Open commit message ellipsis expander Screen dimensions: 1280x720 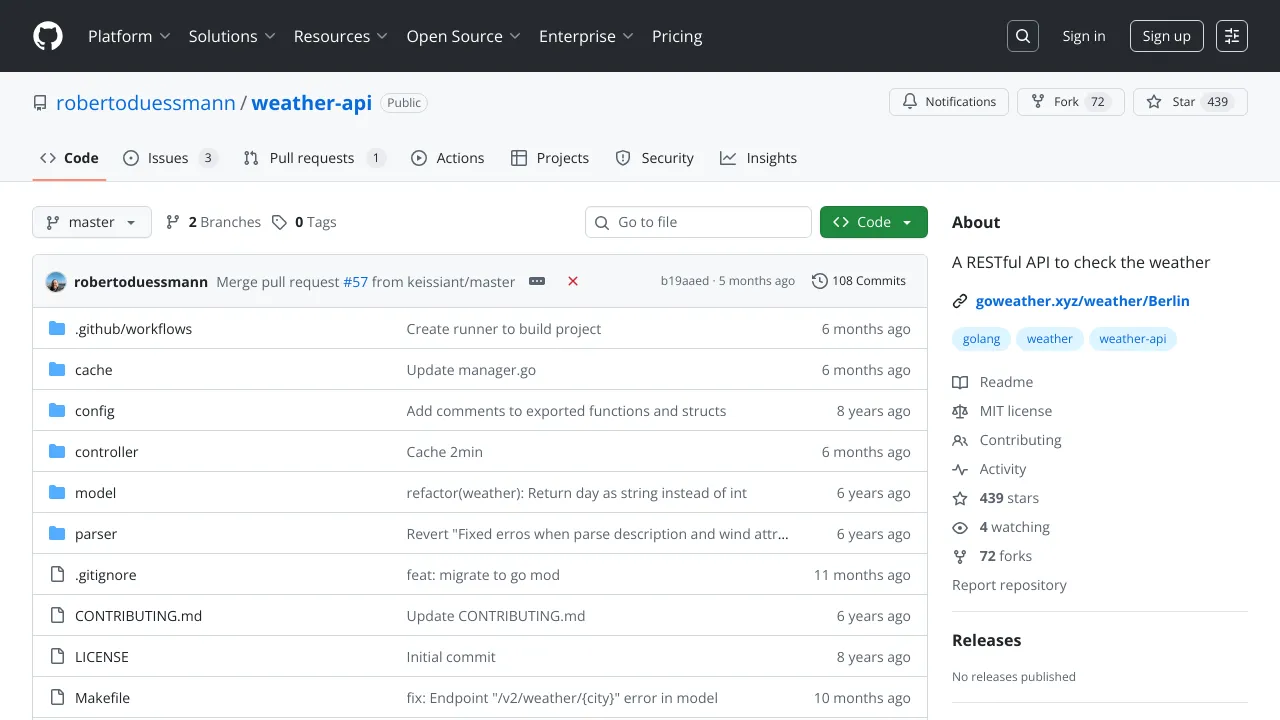point(537,281)
